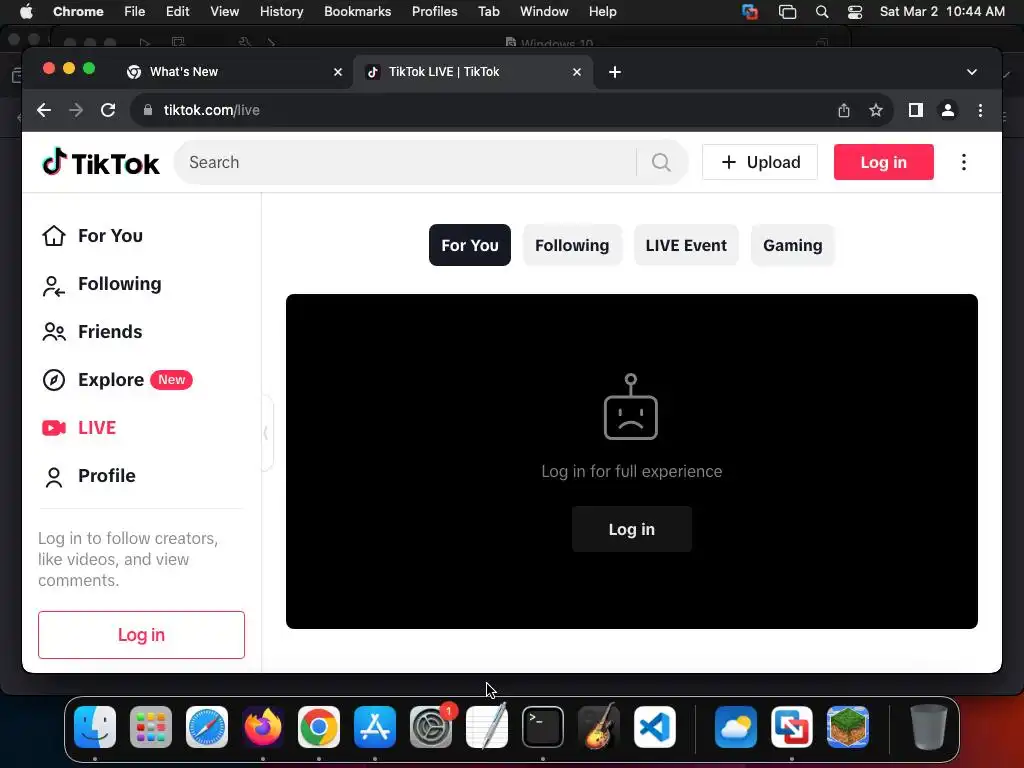The image size is (1024, 768).
Task: Switch to the What's New tab
Action: point(230,72)
